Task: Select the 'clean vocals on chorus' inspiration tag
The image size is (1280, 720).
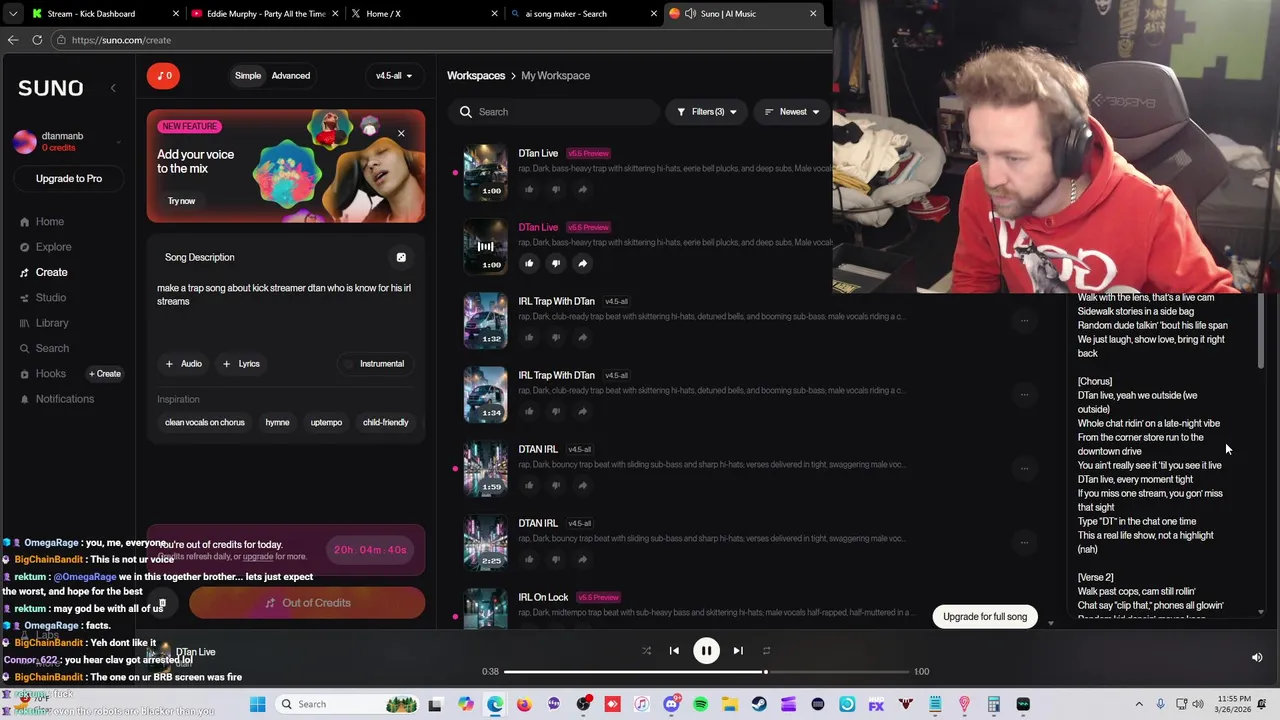Action: point(205,423)
